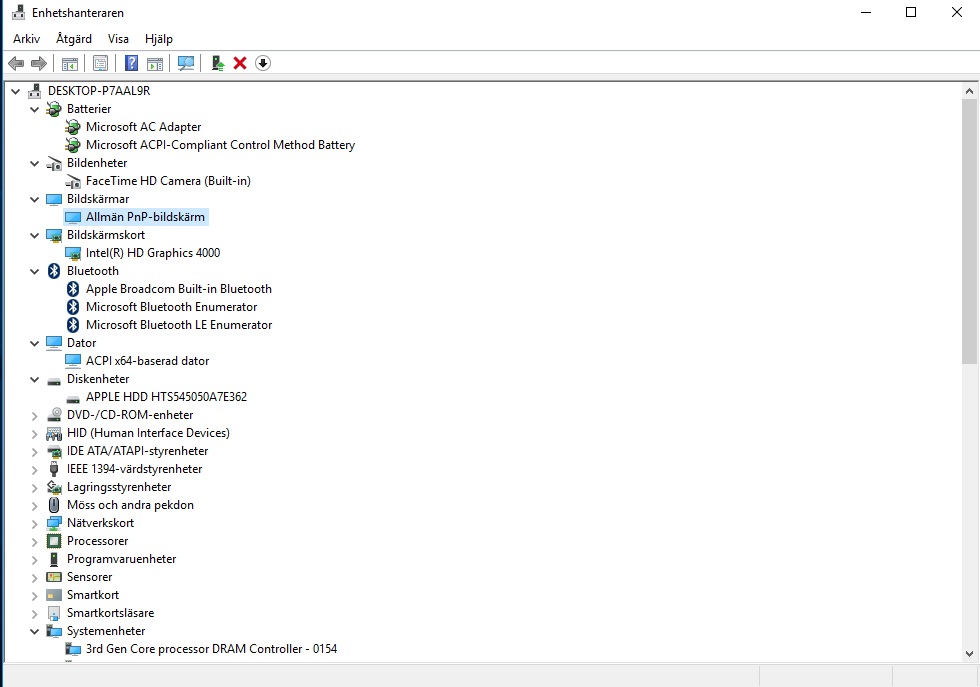Toggle the action pane toolbar icon
Image resolution: width=980 pixels, height=687 pixels.
pos(154,63)
